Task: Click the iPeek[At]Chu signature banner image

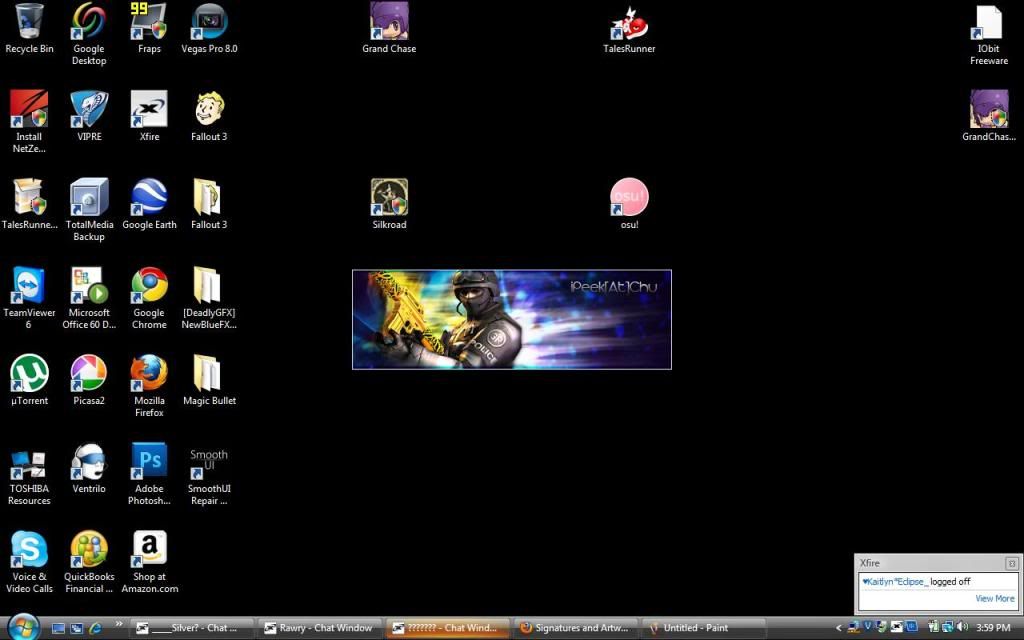Action: (x=511, y=319)
